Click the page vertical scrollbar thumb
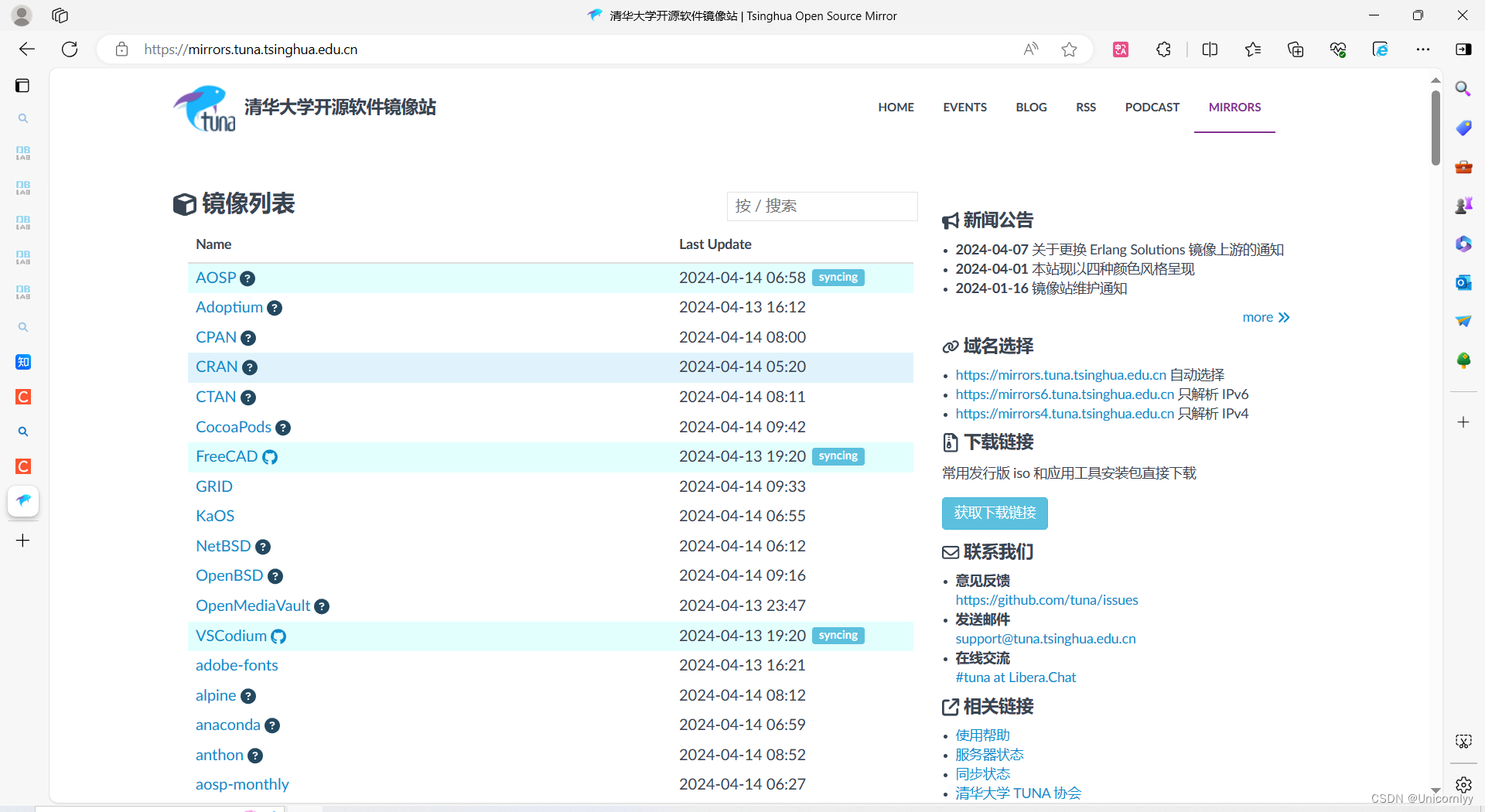1485x812 pixels. (1435, 128)
